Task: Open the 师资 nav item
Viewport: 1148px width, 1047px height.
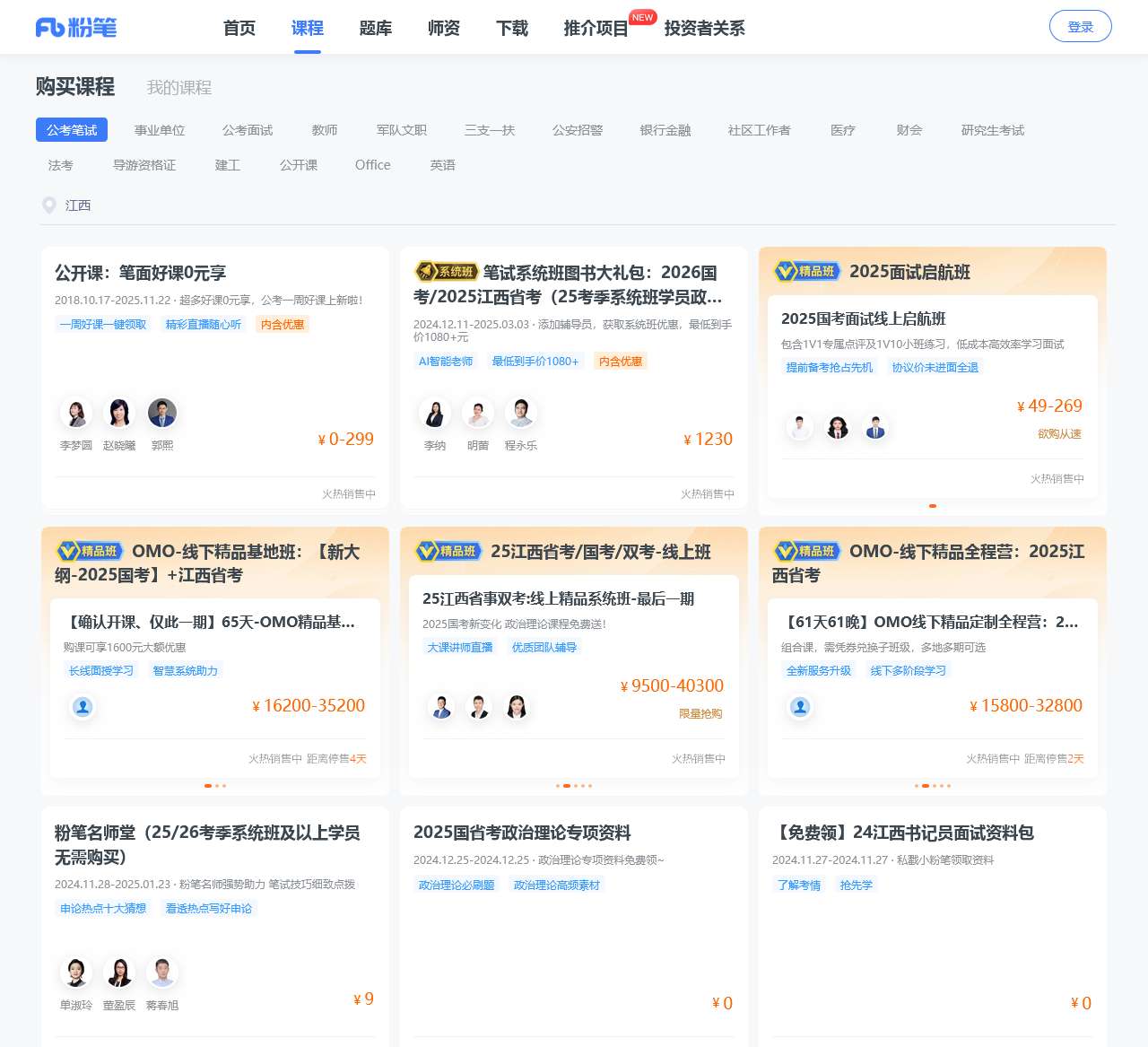Action: coord(444,28)
